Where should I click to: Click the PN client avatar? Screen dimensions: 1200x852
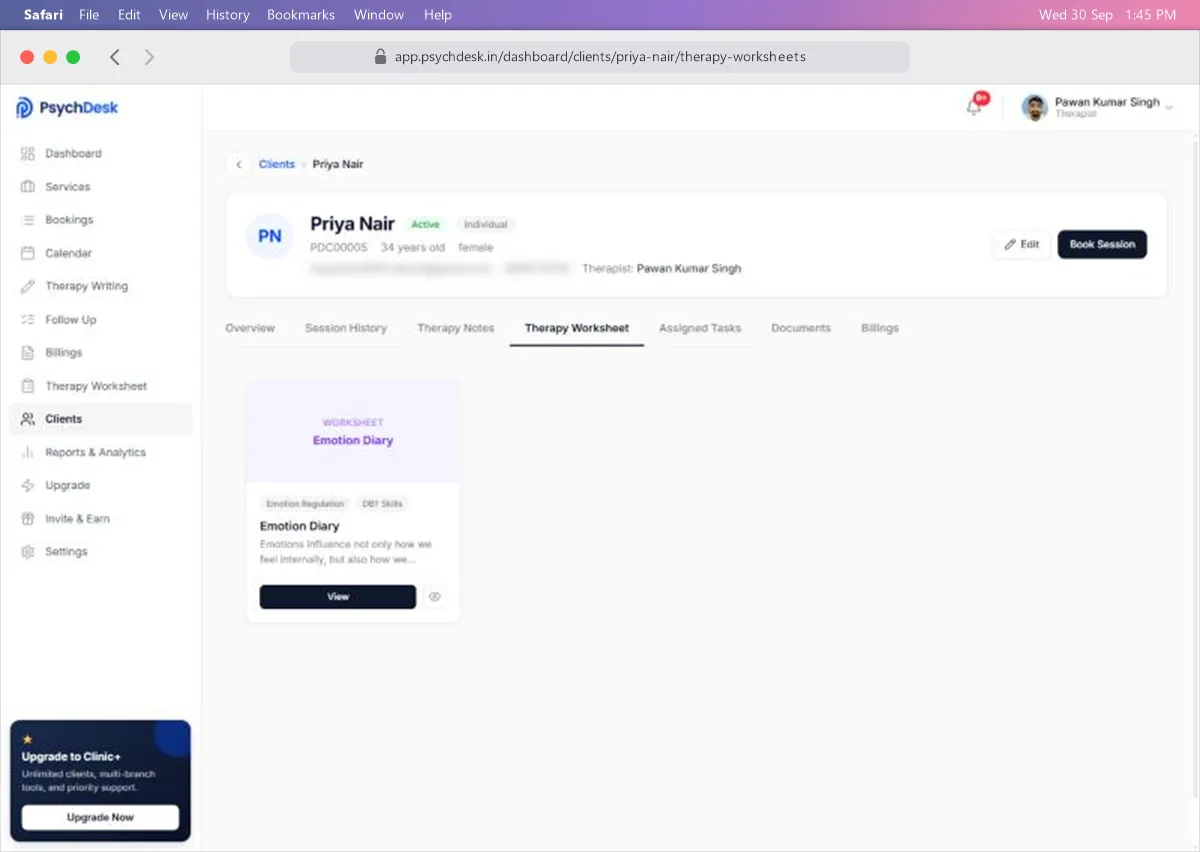pyautogui.click(x=270, y=237)
